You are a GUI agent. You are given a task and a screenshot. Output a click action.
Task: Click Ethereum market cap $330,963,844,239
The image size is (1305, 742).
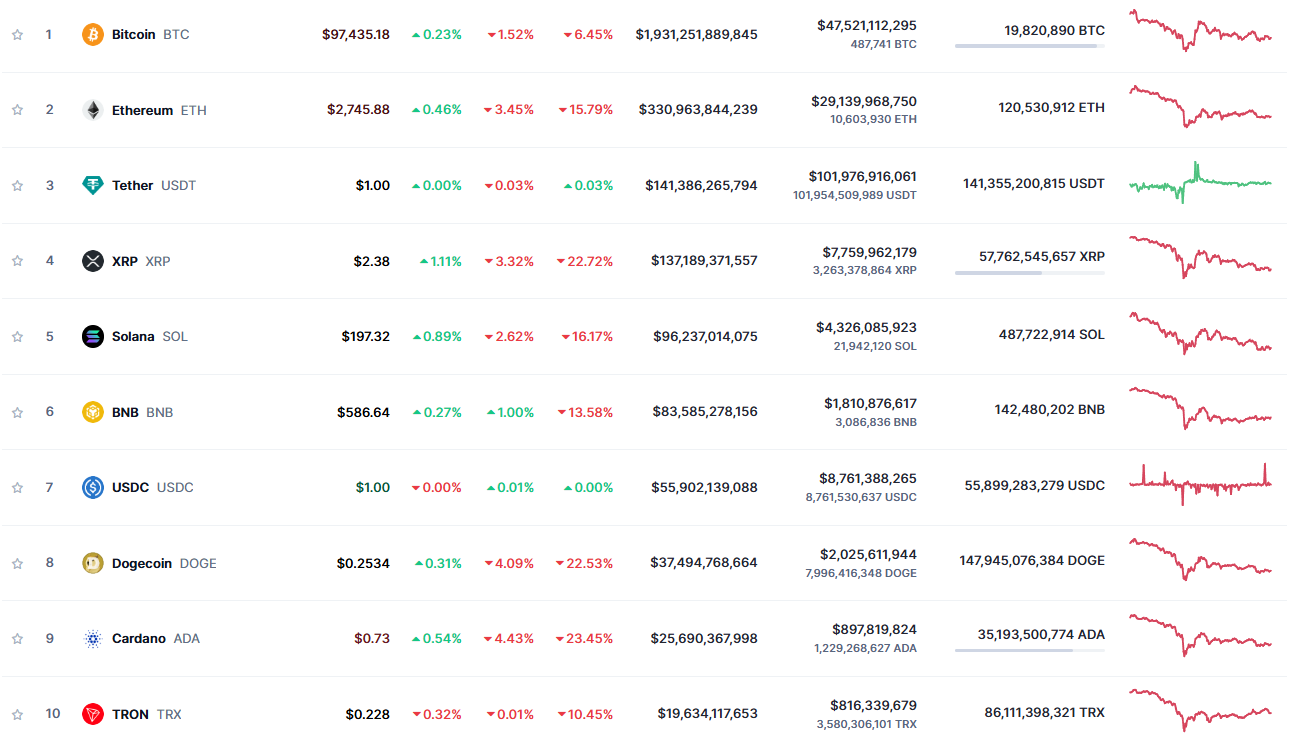tap(699, 110)
